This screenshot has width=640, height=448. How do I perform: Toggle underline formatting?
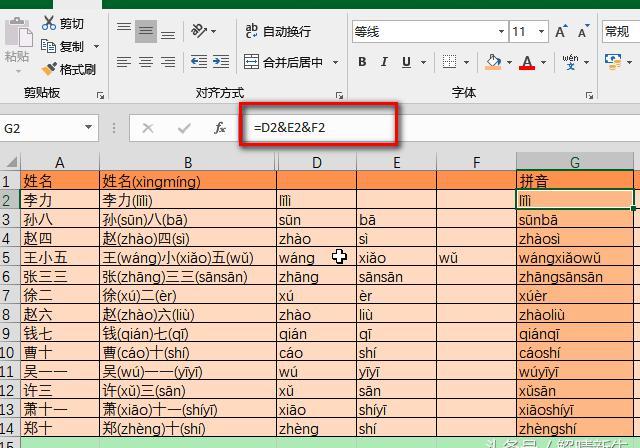click(406, 62)
